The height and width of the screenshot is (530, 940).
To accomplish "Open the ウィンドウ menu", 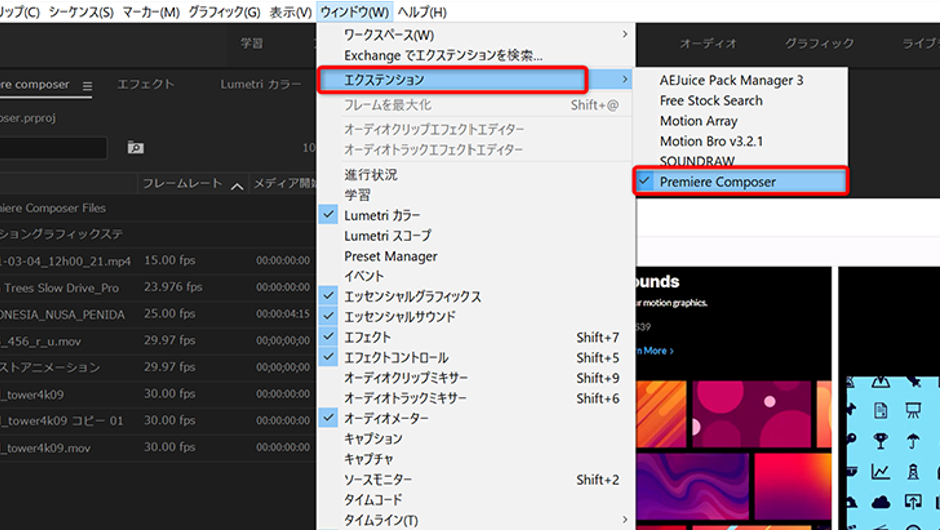I will tap(354, 11).
